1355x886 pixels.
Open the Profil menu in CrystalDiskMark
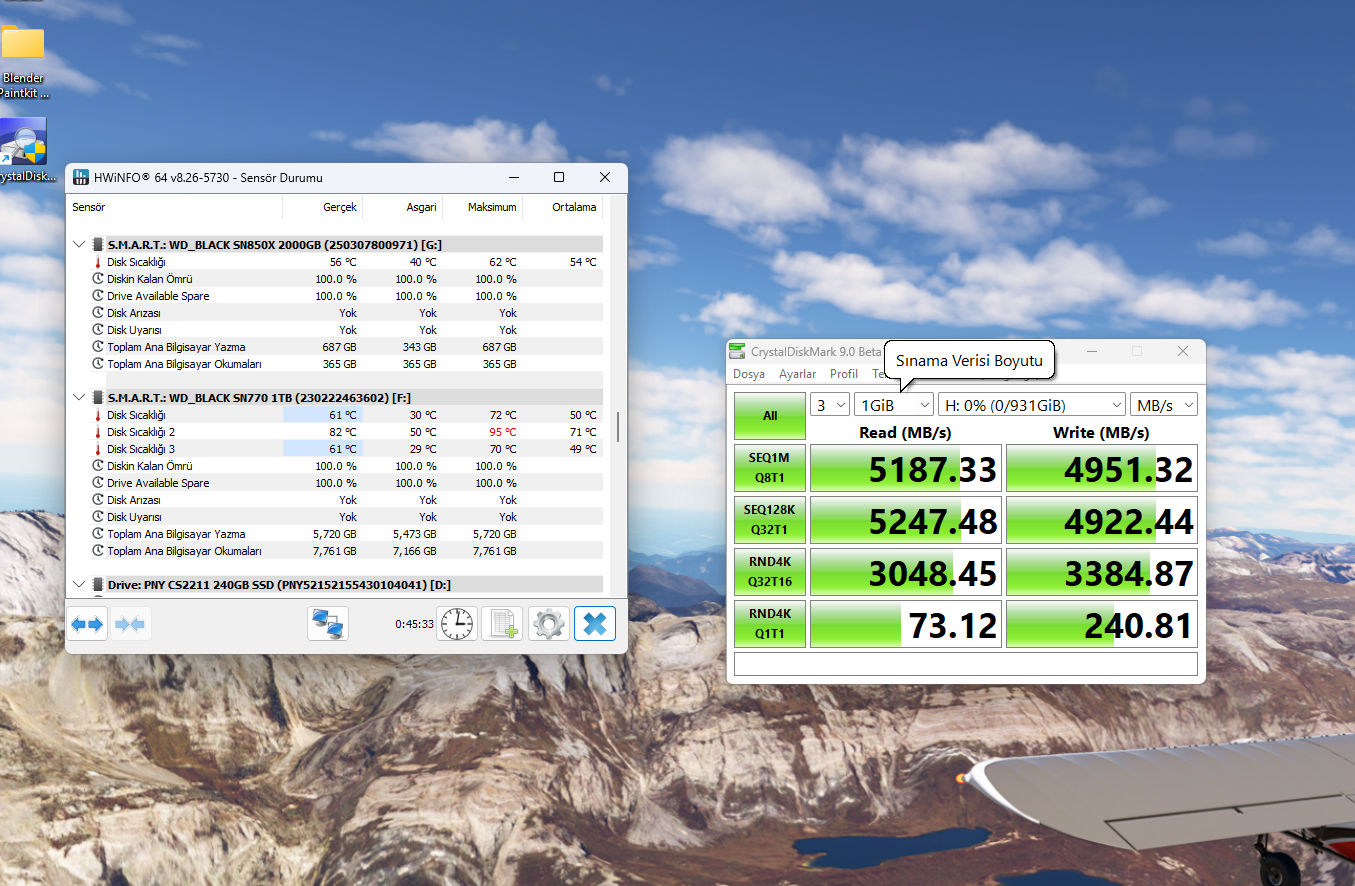tap(844, 374)
